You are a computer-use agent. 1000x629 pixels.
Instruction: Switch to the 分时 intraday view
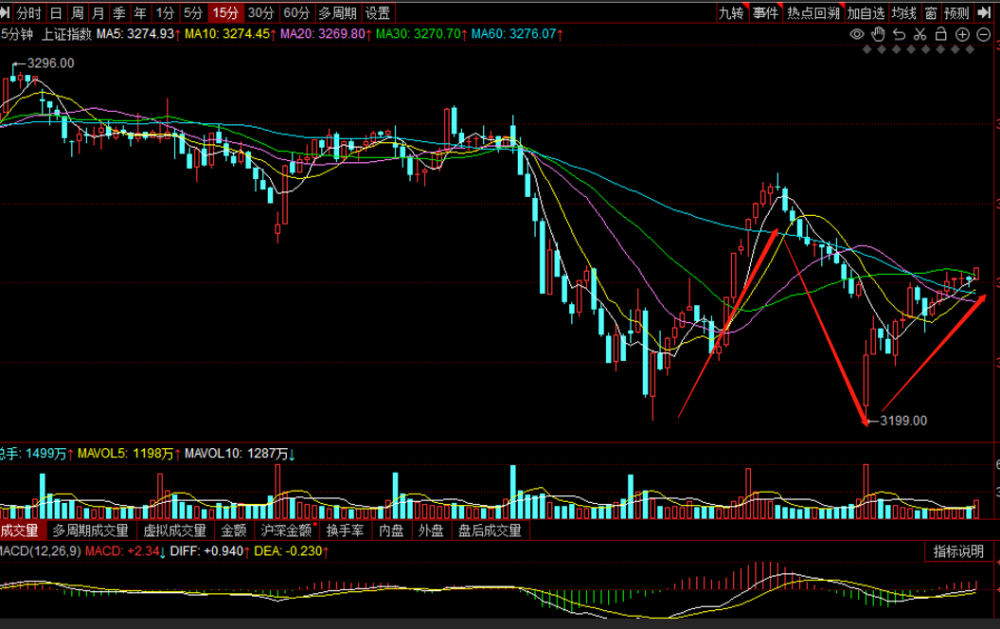(29, 13)
